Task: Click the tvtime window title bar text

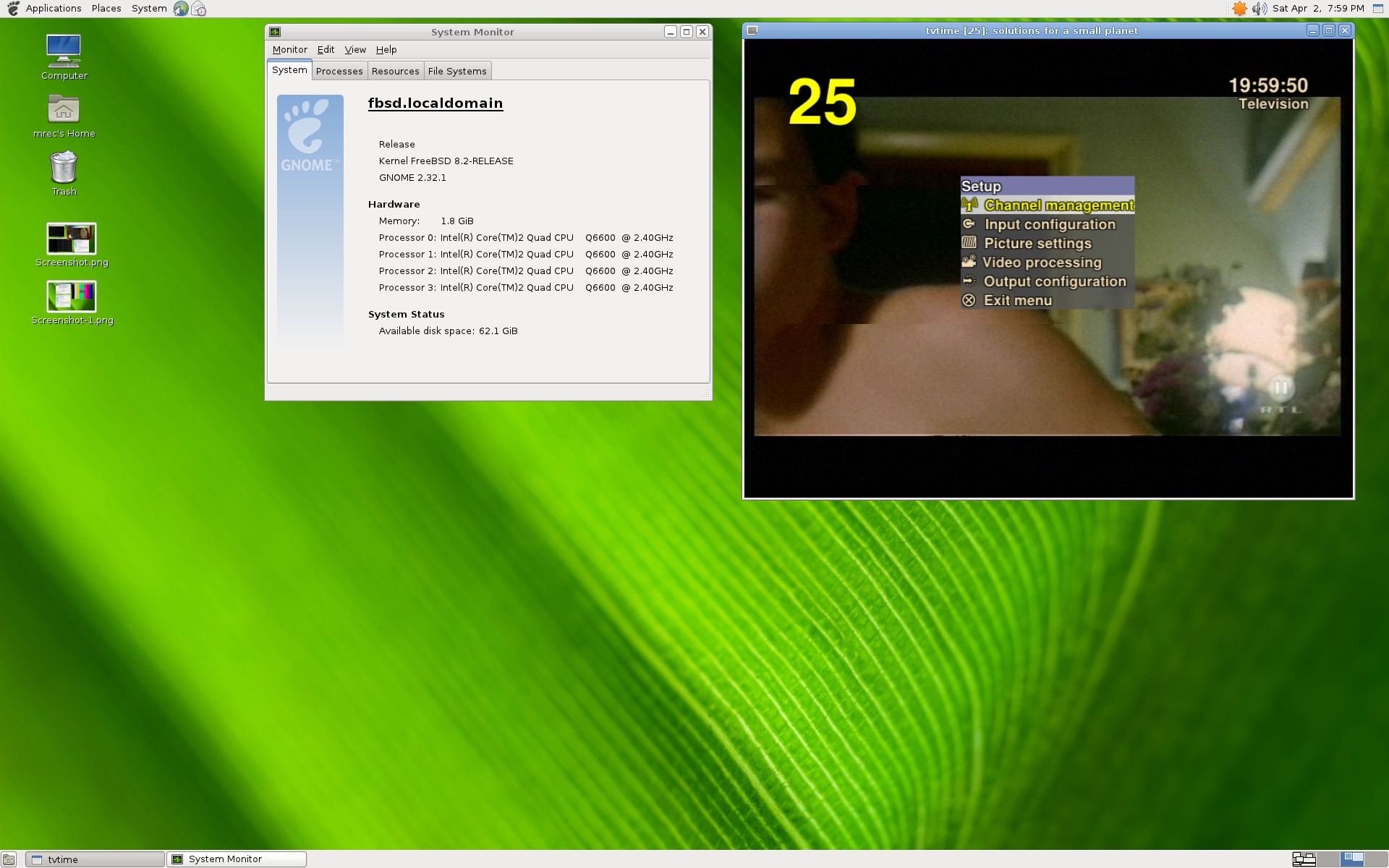Action: tap(1032, 30)
